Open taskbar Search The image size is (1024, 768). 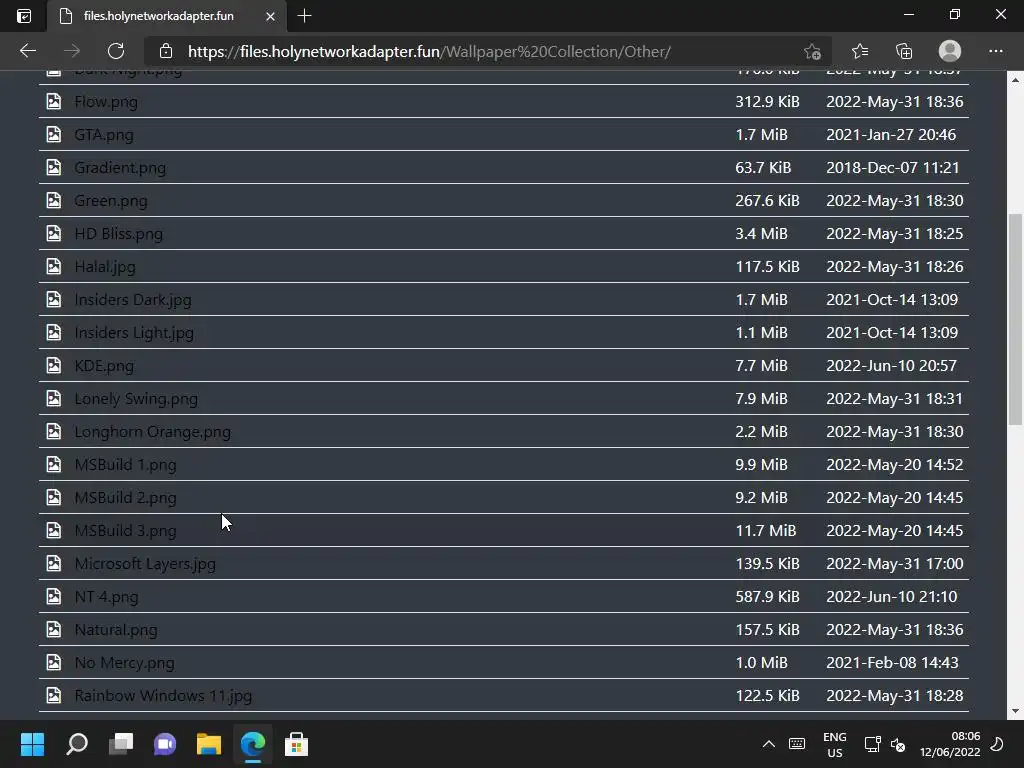77,744
